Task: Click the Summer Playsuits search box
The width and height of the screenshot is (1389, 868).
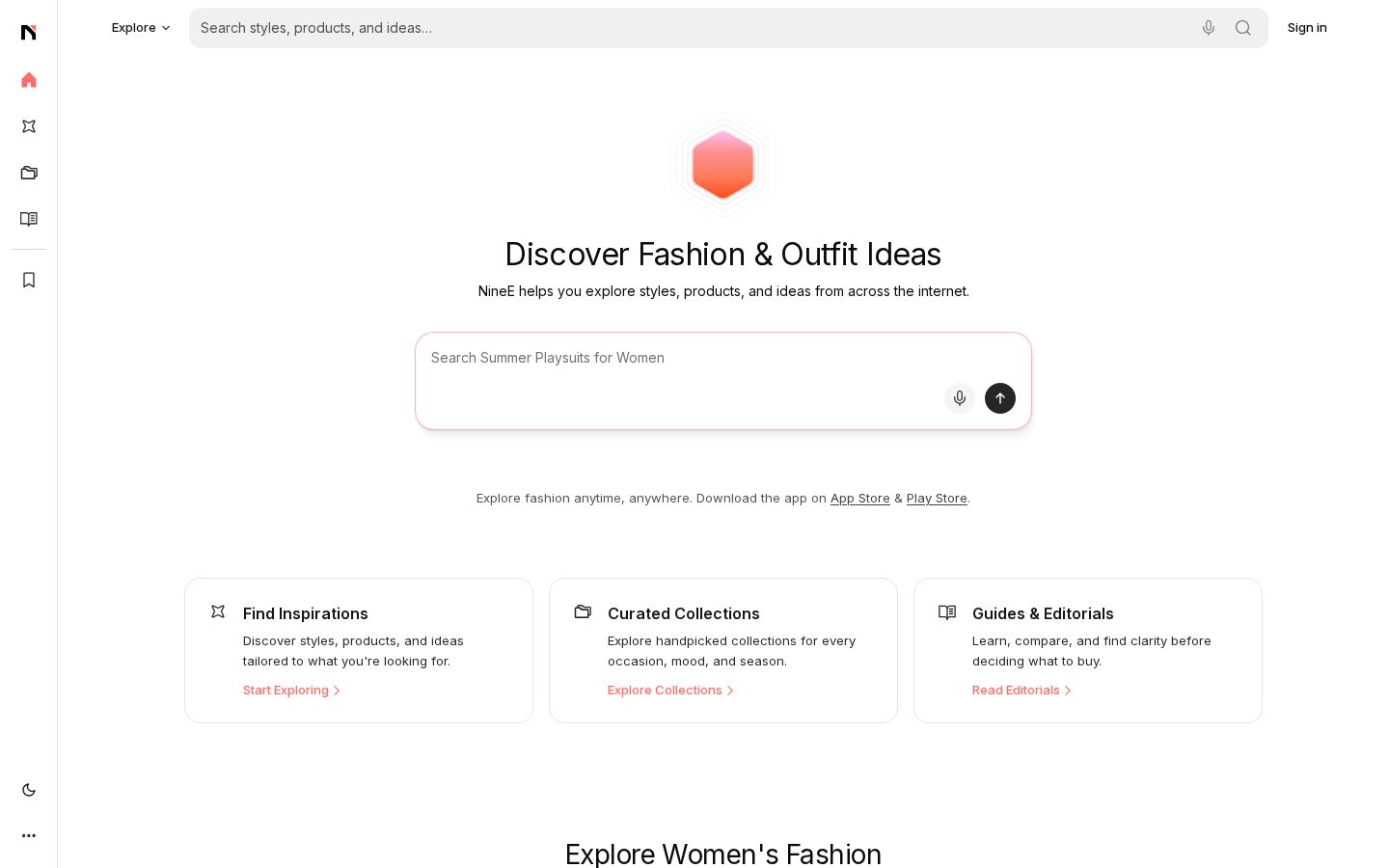Action: pyautogui.click(x=723, y=381)
